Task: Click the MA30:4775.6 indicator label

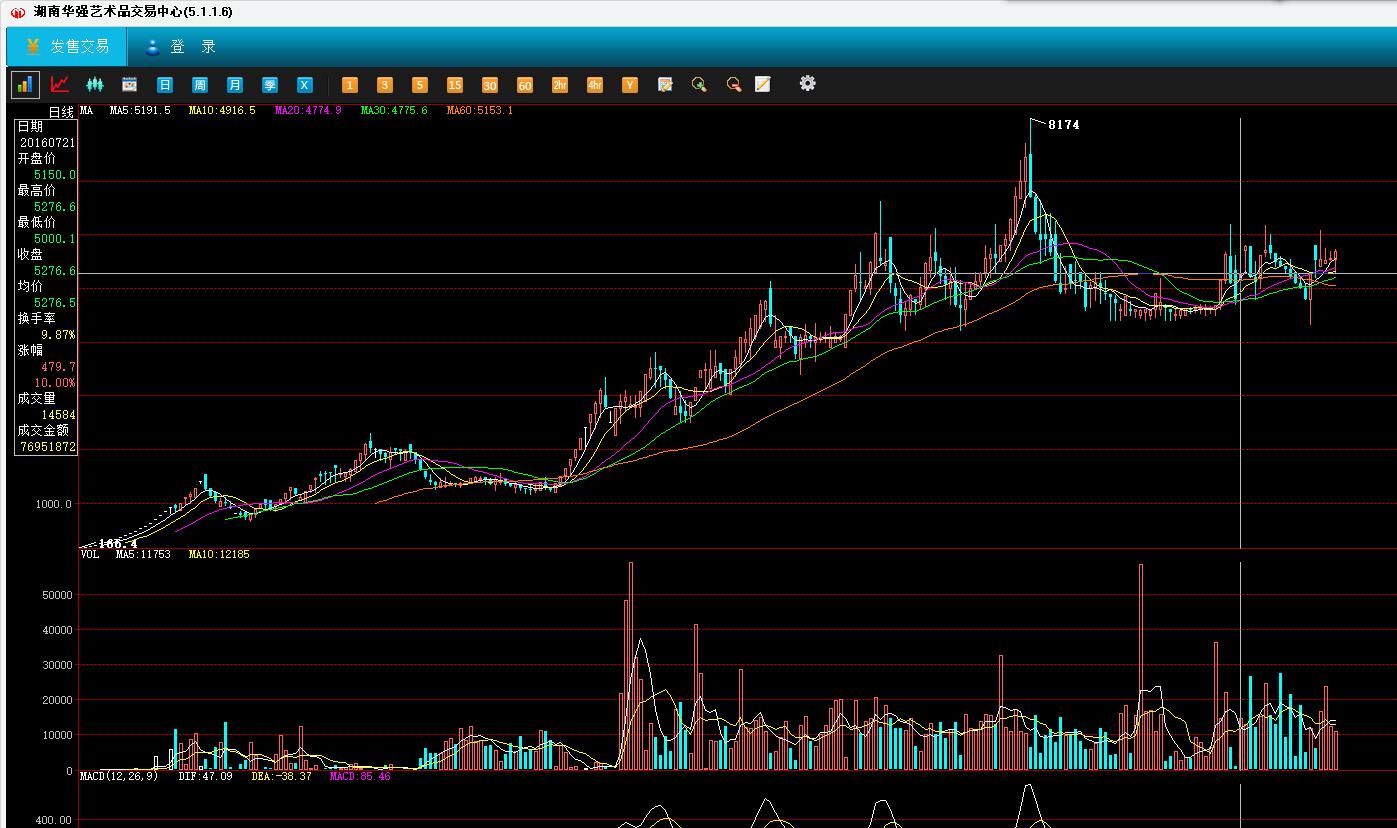Action: tap(394, 110)
